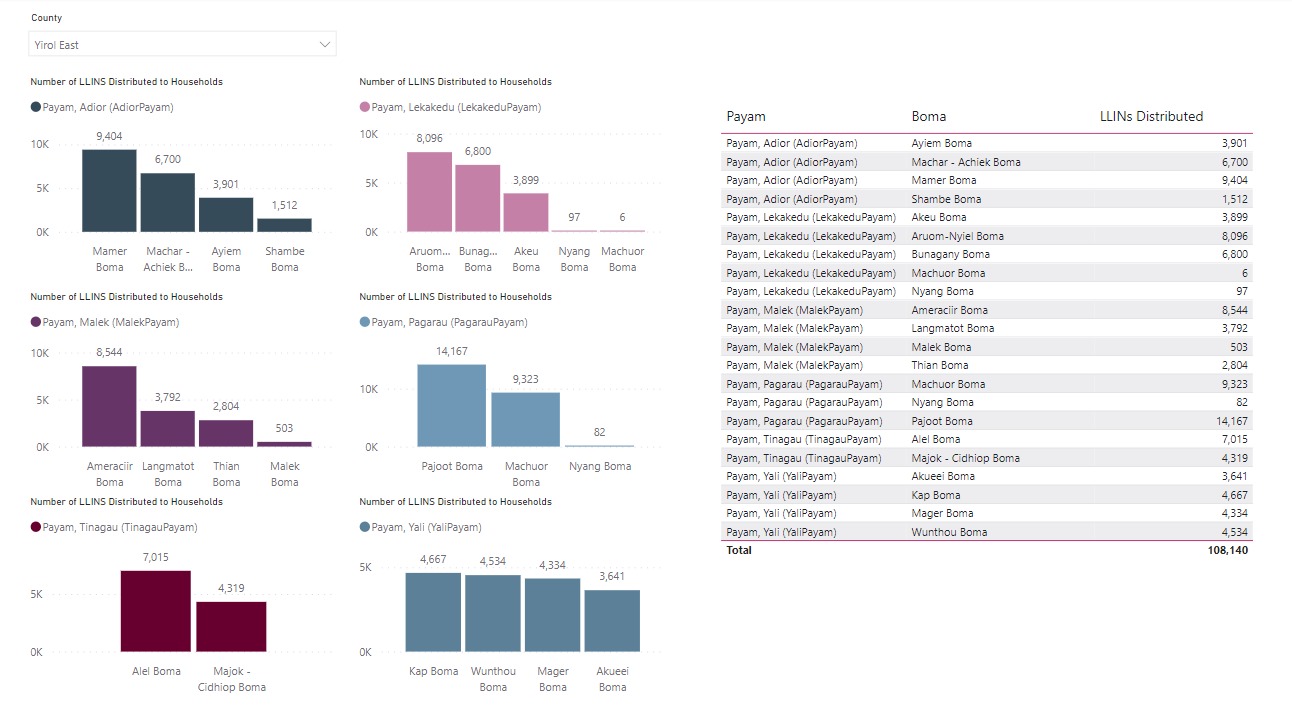Select the Mamer Boma bar with 9,404
Image resolution: width=1292 pixels, height=717 pixels.
click(x=109, y=191)
